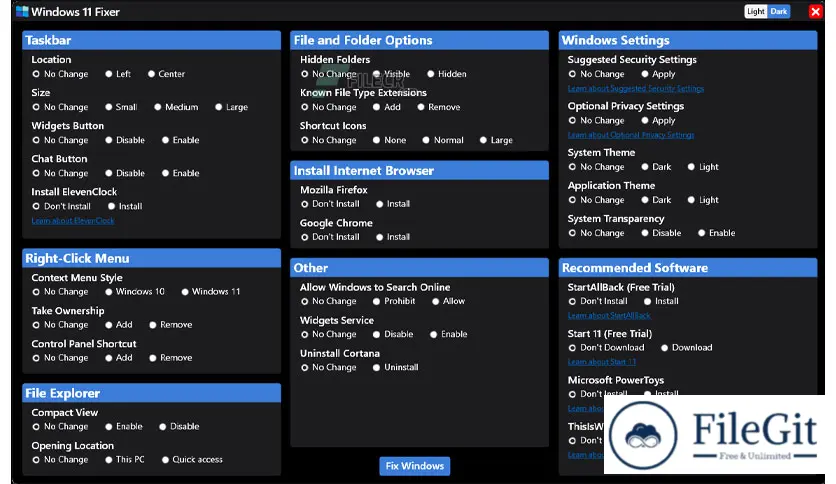This screenshot has width=836, height=484.
Task: Set Taskbar Location to Left
Action: (x=118, y=74)
